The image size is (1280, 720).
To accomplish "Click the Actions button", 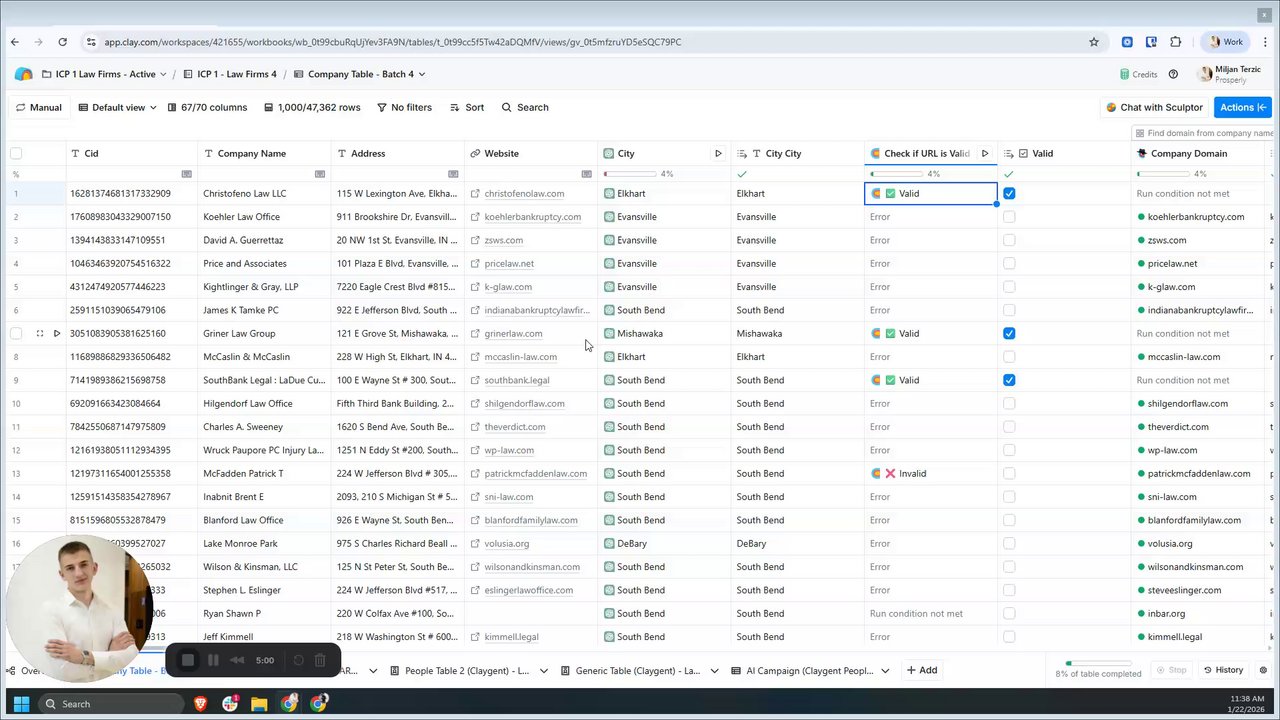I will tap(1242, 107).
